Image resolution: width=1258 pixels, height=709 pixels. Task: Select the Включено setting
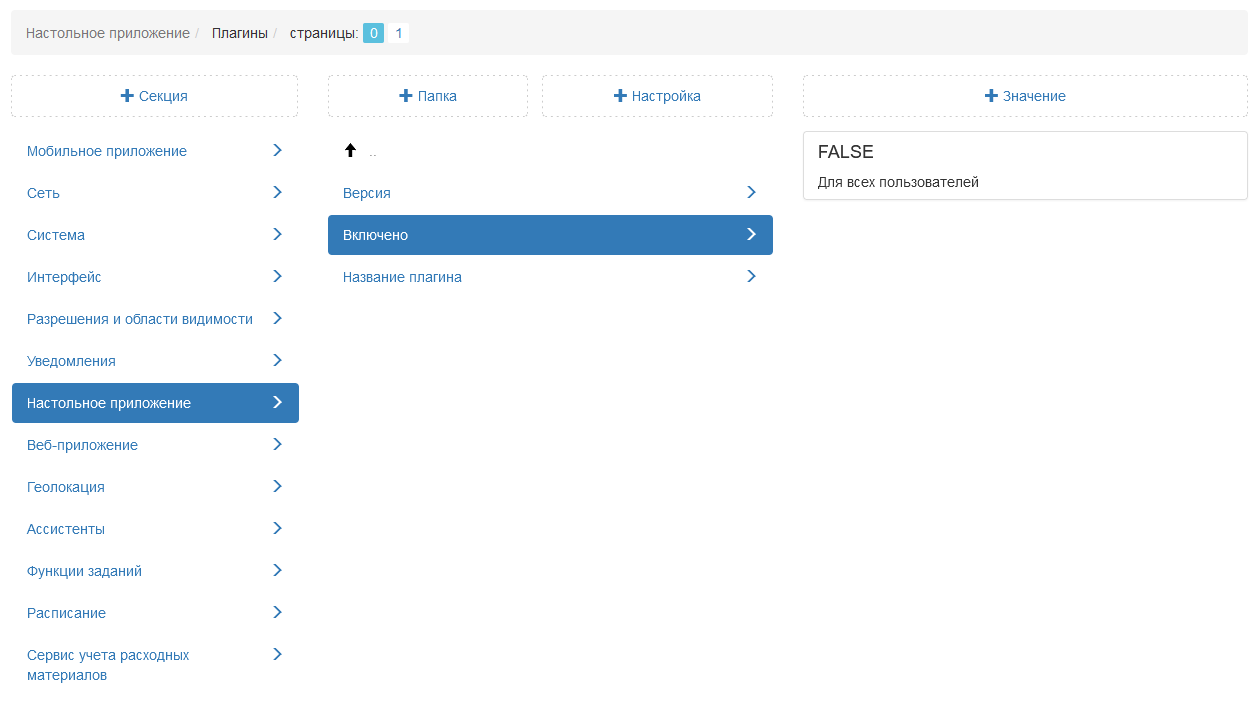(x=550, y=235)
